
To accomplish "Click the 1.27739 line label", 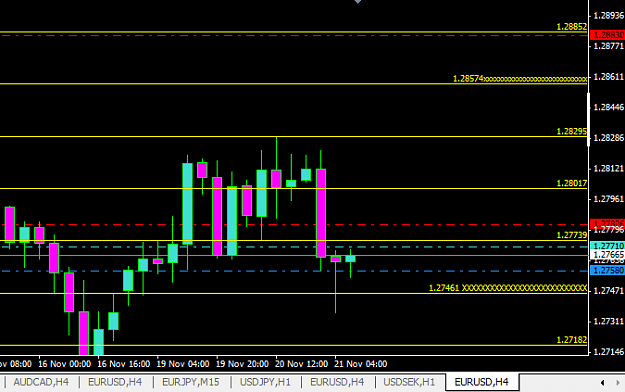I will pos(572,235).
